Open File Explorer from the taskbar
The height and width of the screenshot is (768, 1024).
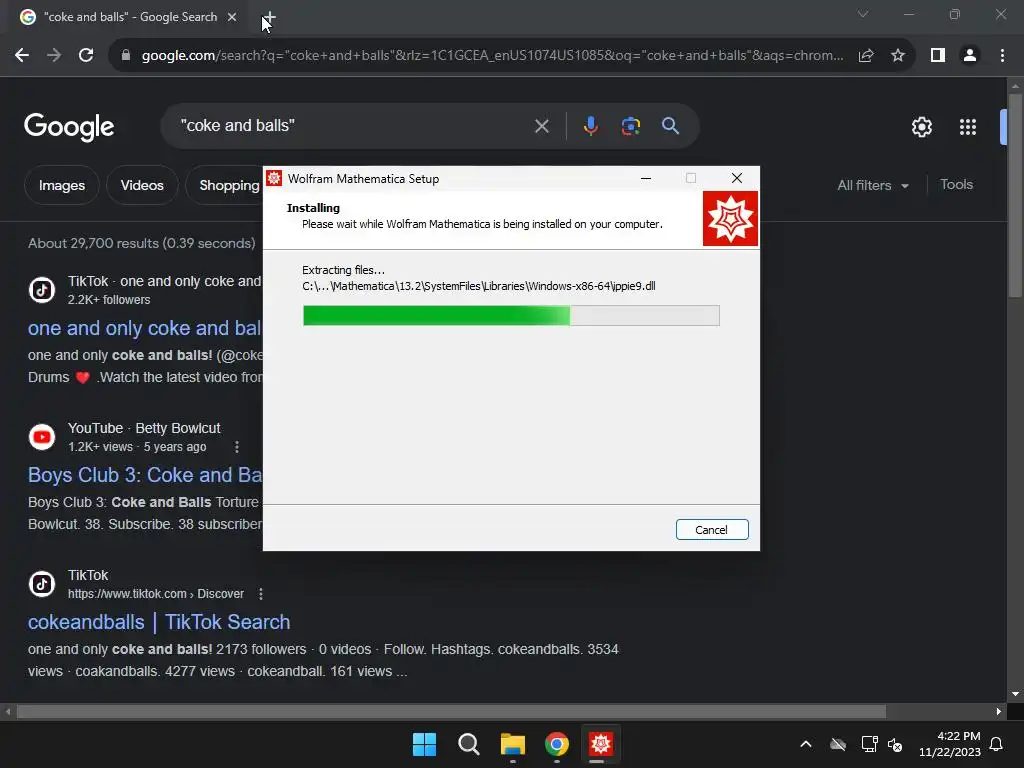(513, 744)
